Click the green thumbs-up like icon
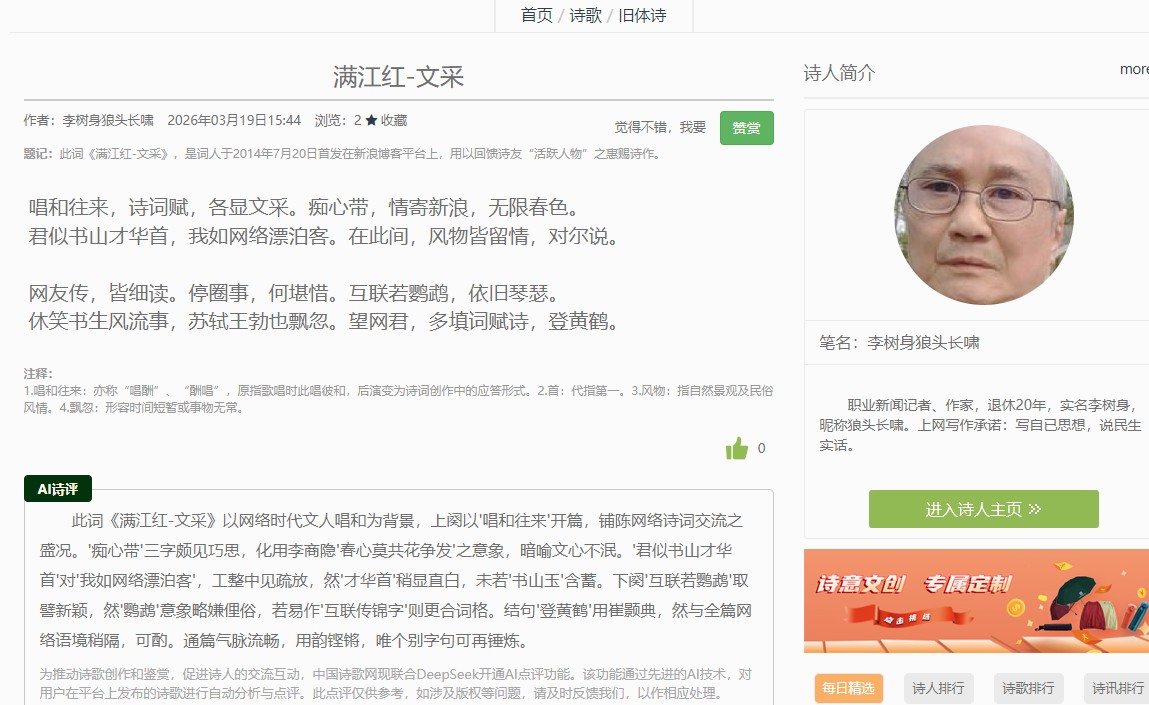The height and width of the screenshot is (705, 1149). click(x=737, y=449)
